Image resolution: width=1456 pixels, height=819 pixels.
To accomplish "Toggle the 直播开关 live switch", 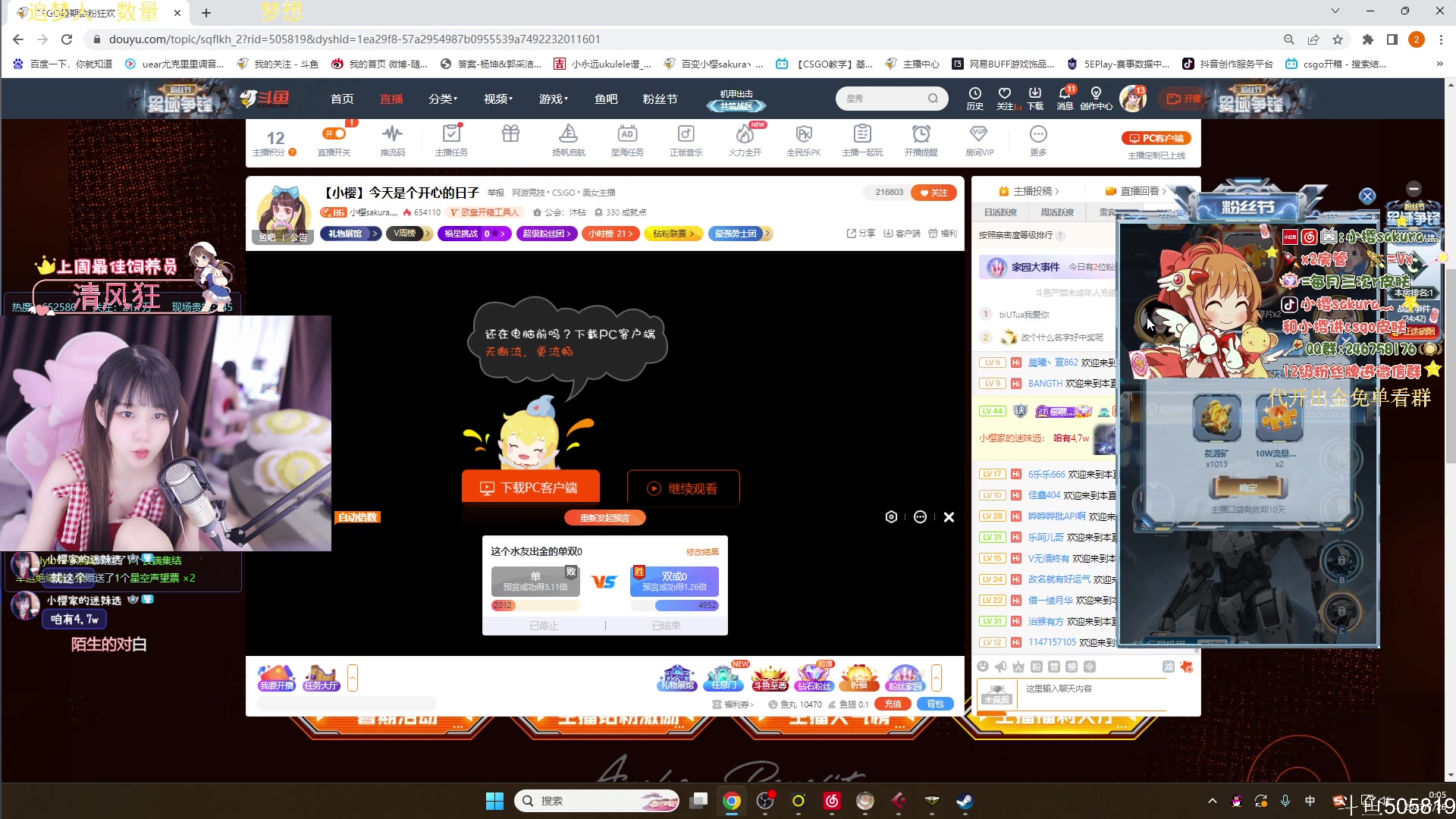I will [x=334, y=134].
